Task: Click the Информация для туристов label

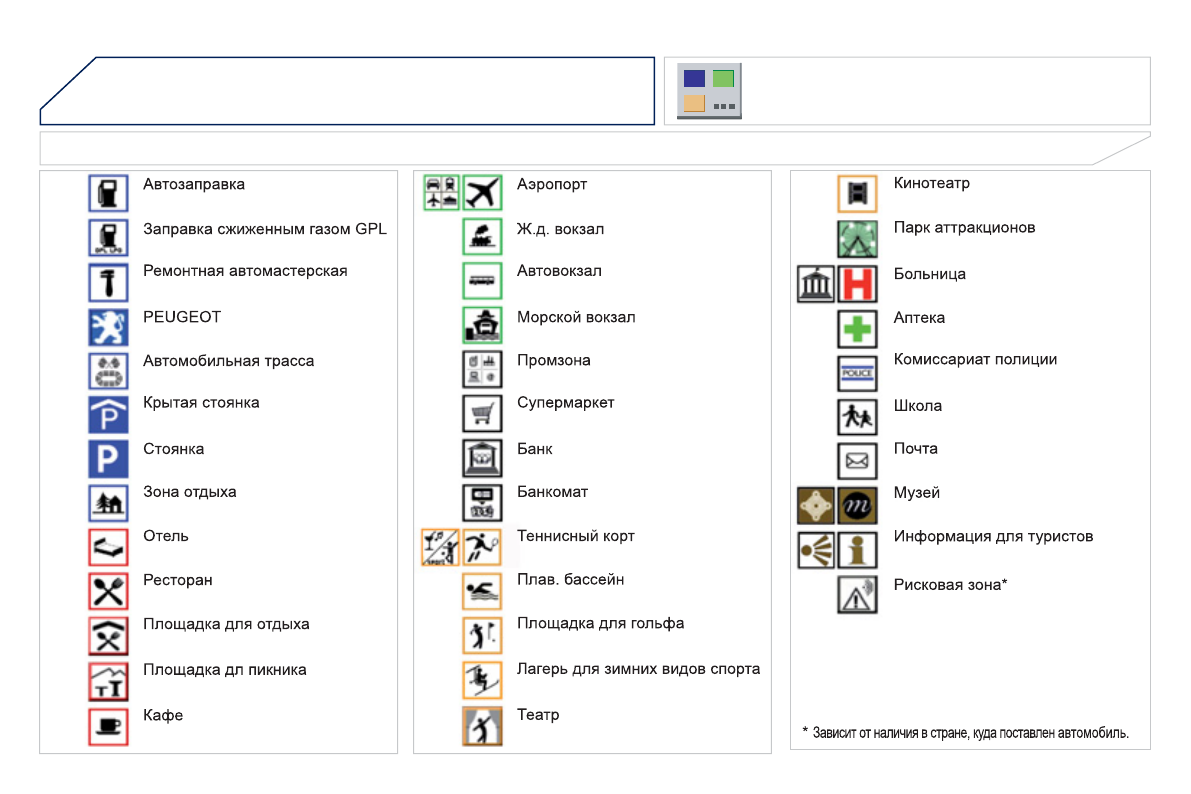Action: pos(993,536)
